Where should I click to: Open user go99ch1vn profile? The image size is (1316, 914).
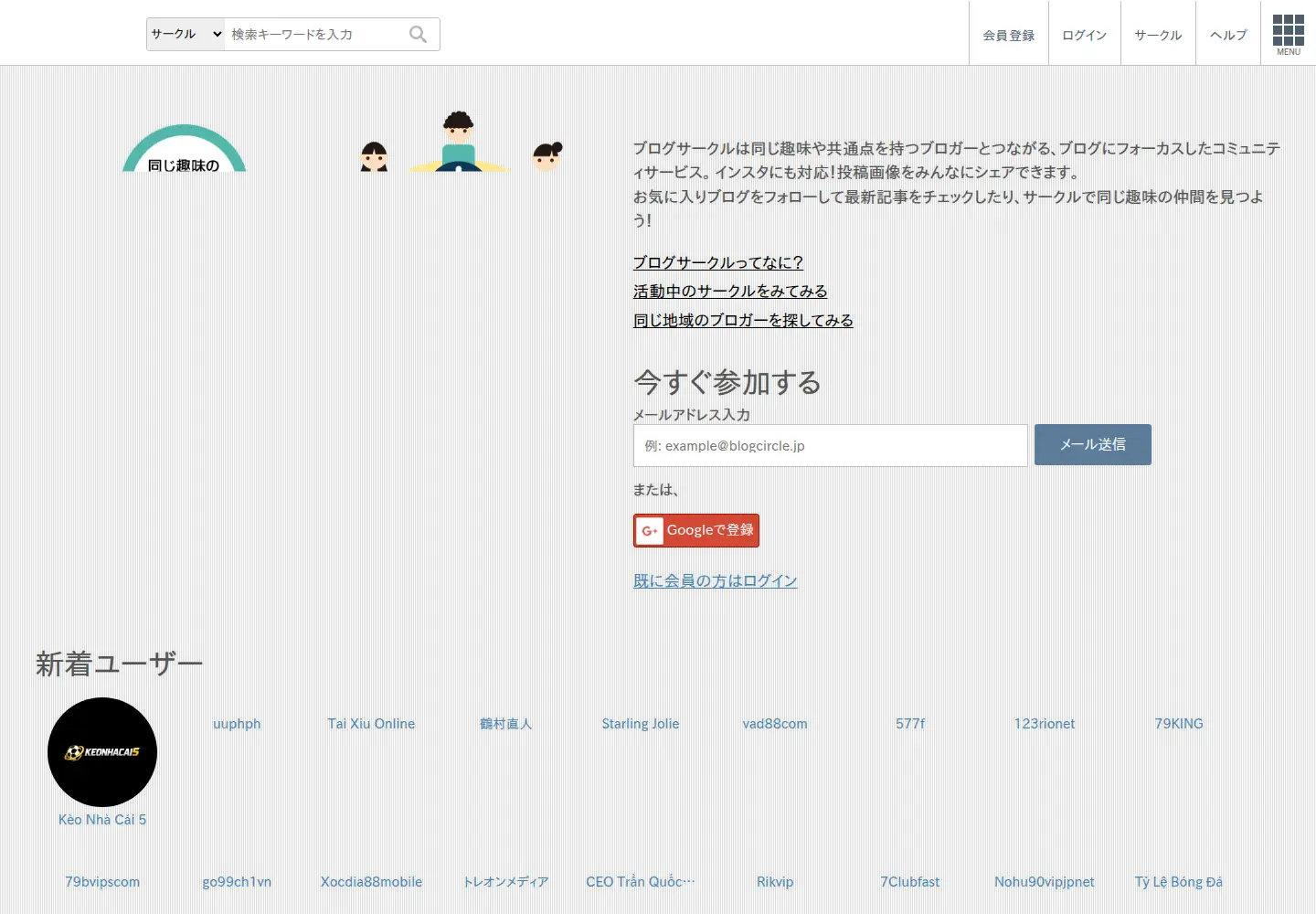click(237, 882)
